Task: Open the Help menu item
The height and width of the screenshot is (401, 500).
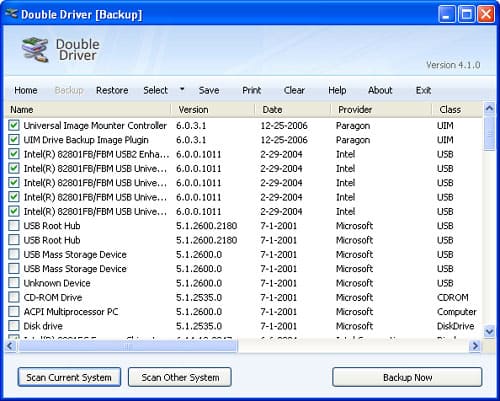Action: 337,90
